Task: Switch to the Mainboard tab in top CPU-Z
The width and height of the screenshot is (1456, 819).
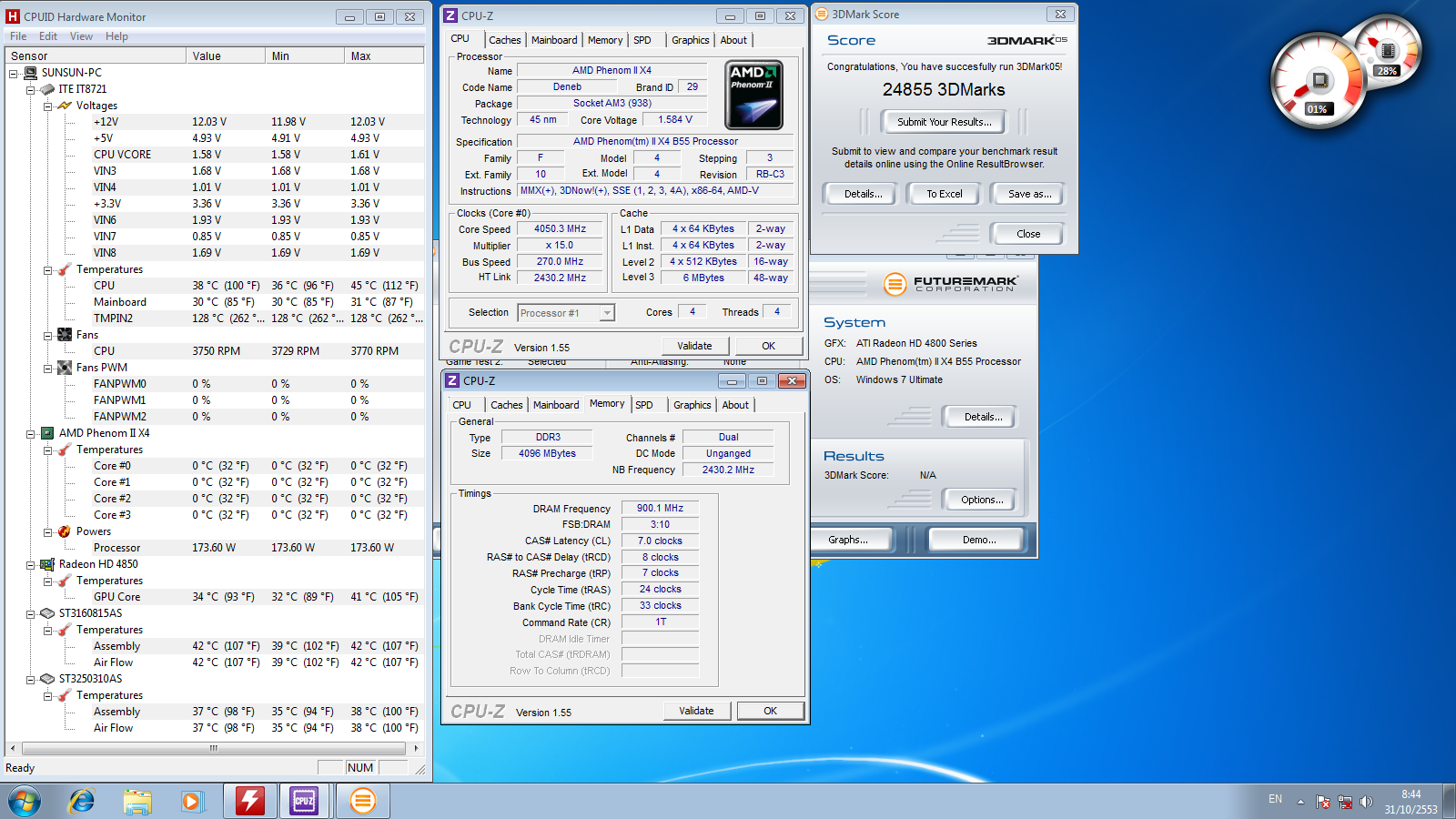Action: tap(554, 40)
